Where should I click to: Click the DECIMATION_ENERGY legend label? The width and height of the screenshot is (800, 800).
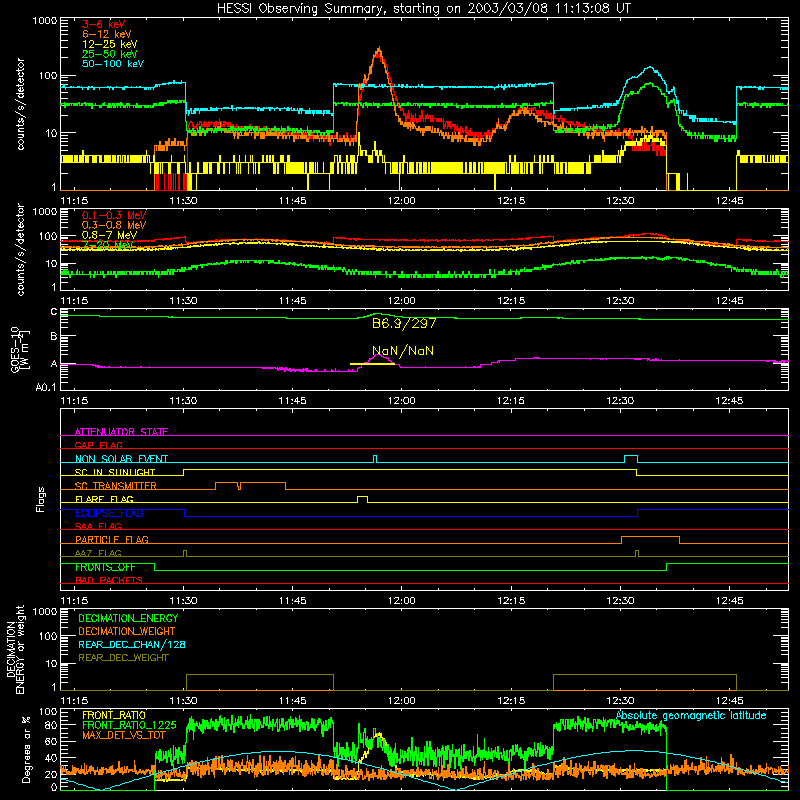coord(128,618)
